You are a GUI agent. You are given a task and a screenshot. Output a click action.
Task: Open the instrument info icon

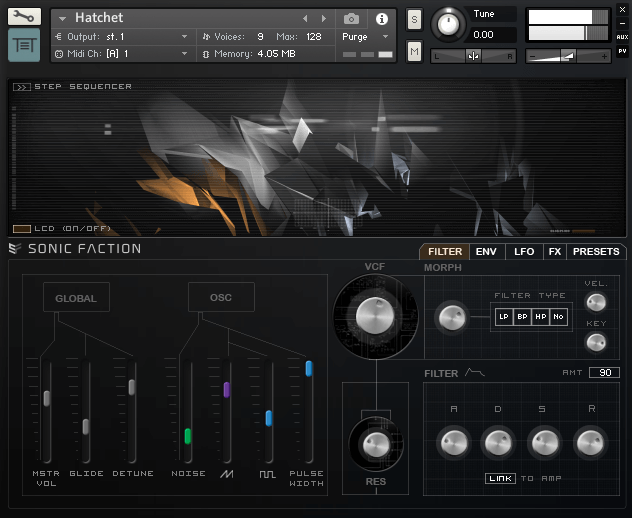381,19
